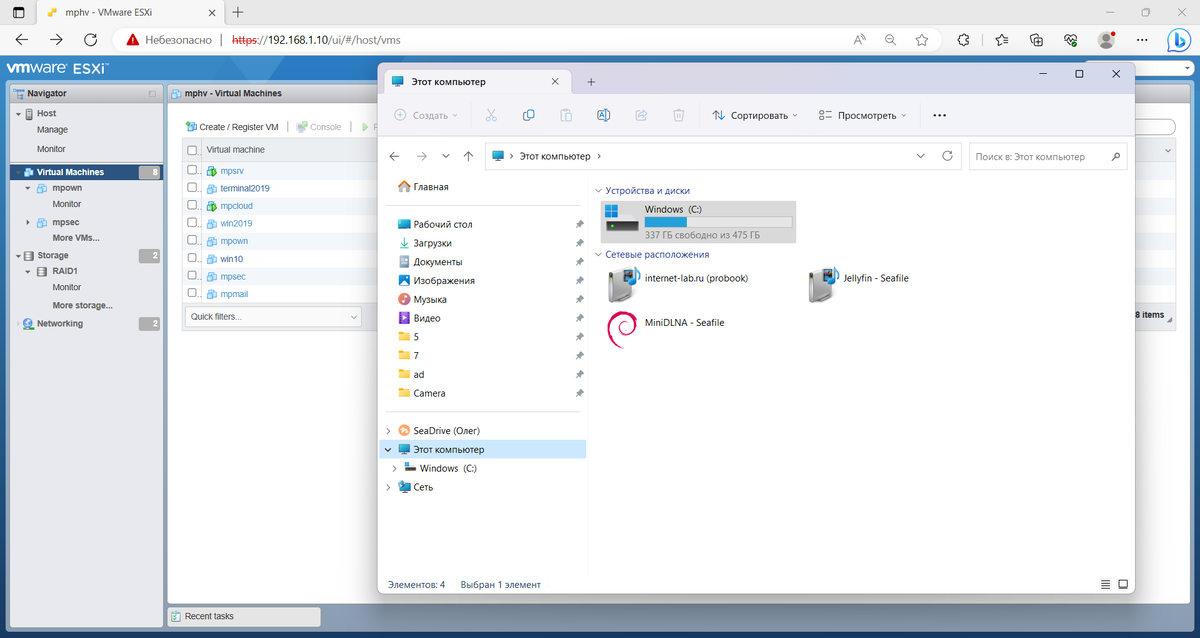Open the three-dots more options menu
1200x638 pixels.
click(x=939, y=115)
